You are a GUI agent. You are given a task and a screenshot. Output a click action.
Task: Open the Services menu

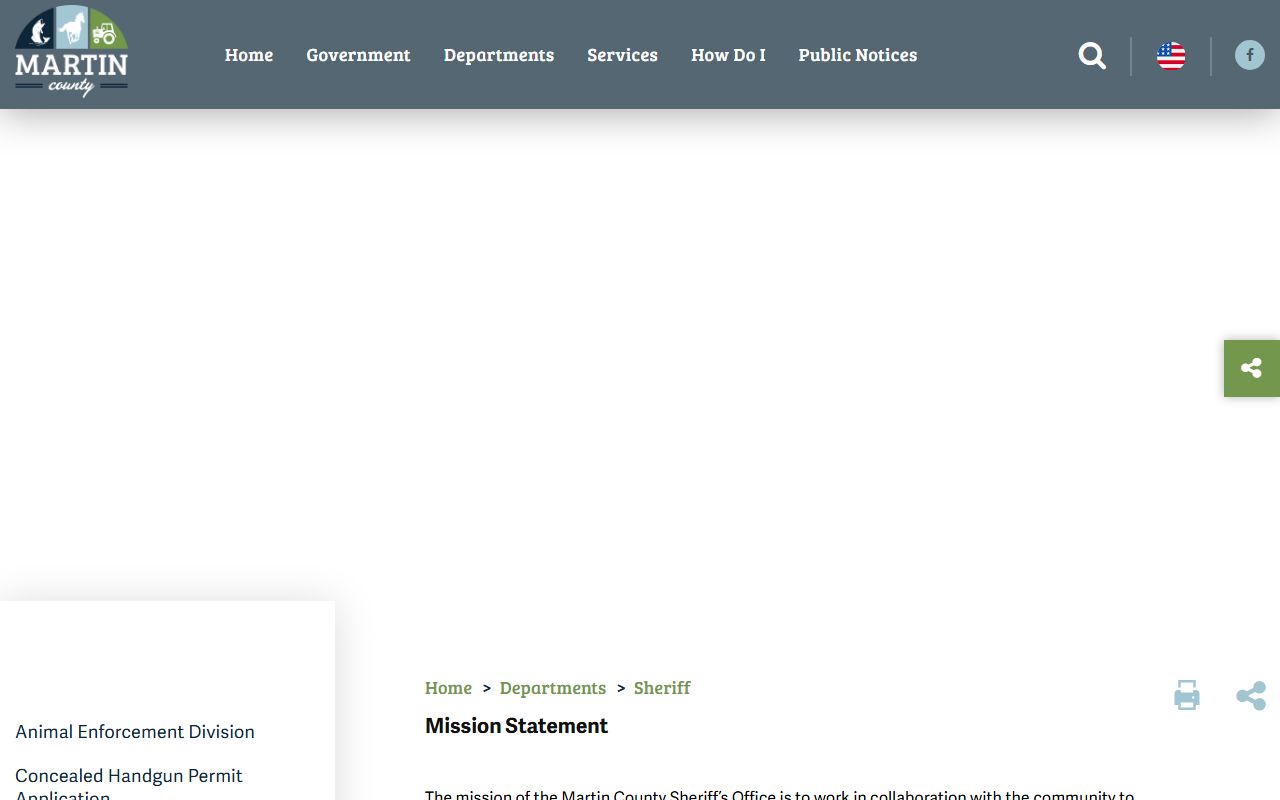click(x=622, y=55)
